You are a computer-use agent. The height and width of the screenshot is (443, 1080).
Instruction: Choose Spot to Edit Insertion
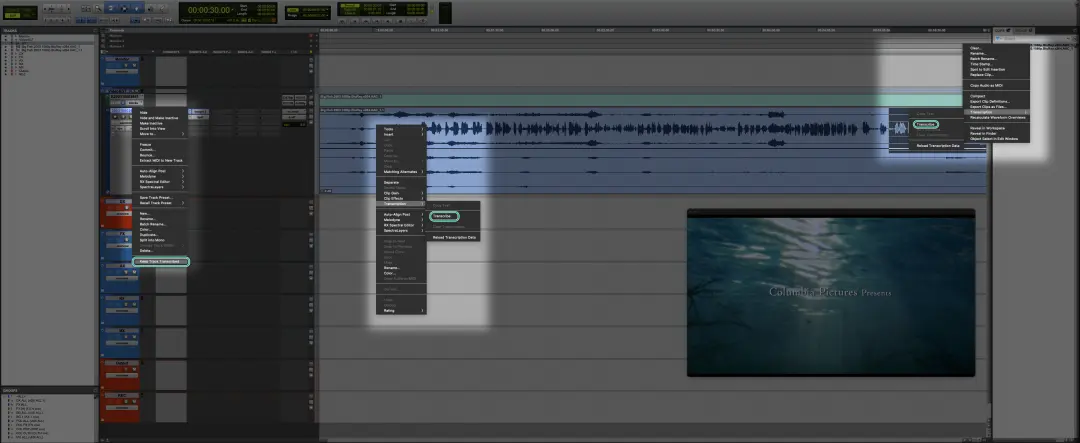996,70
